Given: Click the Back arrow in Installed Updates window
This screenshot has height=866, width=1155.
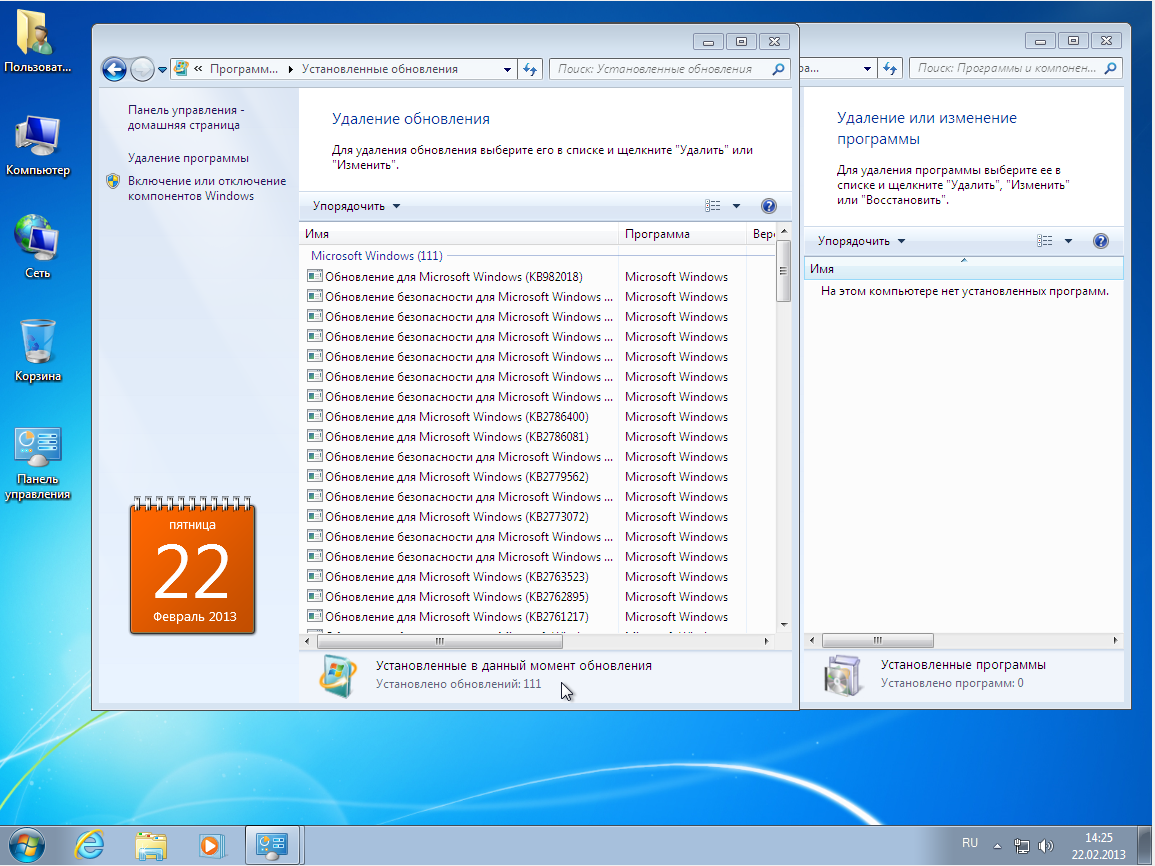Looking at the screenshot, I should [114, 69].
